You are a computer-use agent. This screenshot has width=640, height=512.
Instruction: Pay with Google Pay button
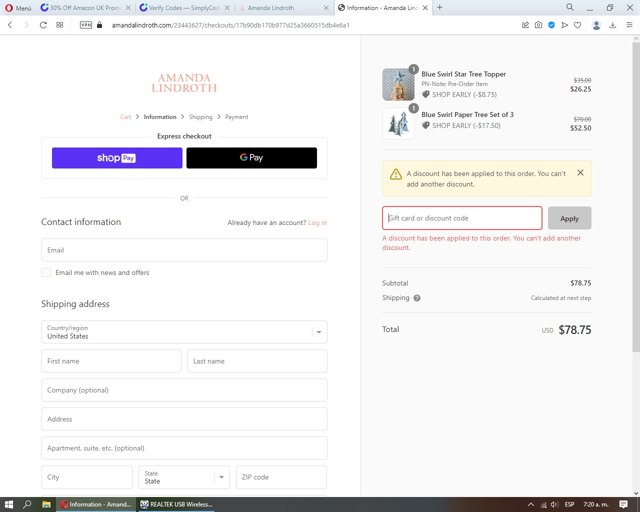click(x=251, y=158)
